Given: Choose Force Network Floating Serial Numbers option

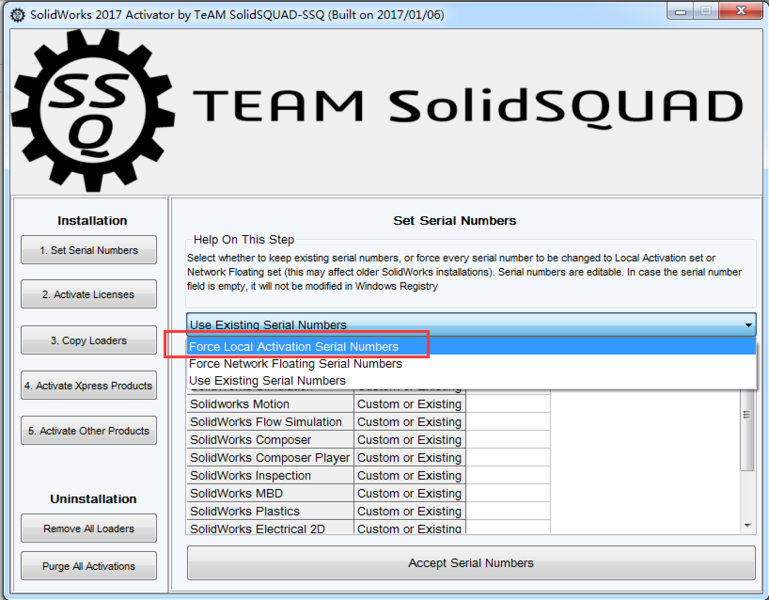Looking at the screenshot, I should 471,364.
